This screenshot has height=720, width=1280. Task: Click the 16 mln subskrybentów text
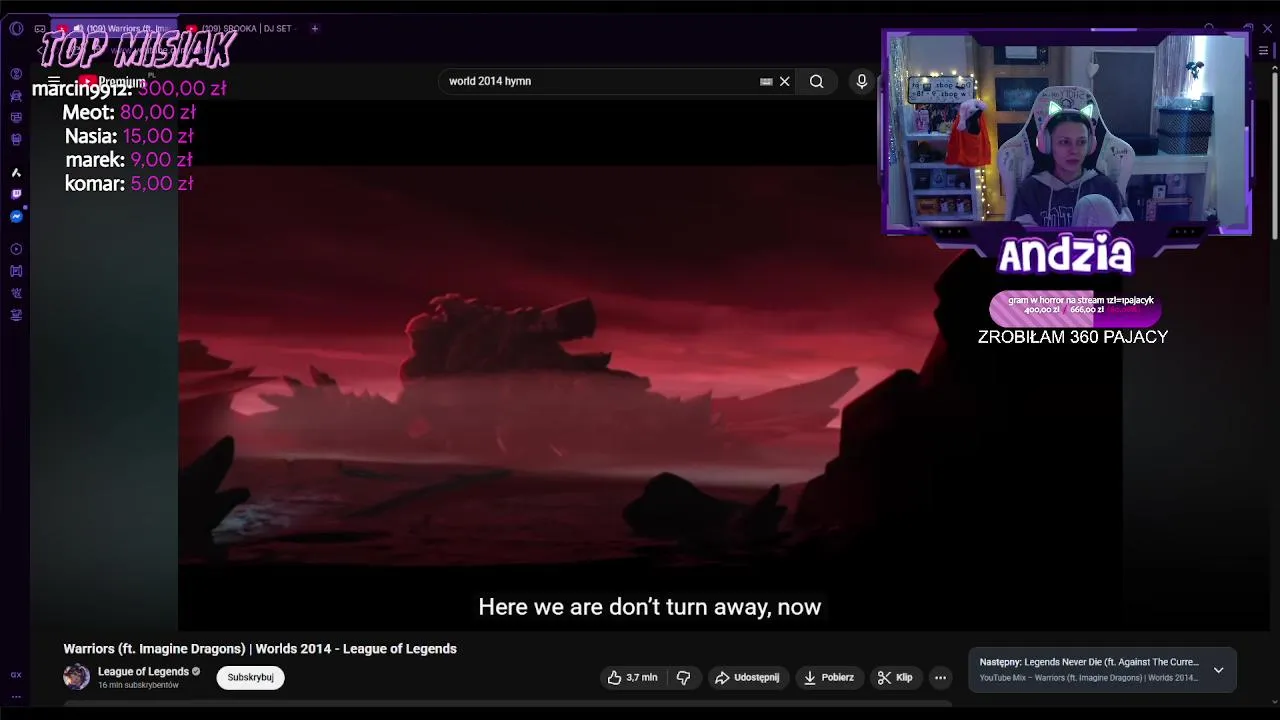pyautogui.click(x=138, y=686)
